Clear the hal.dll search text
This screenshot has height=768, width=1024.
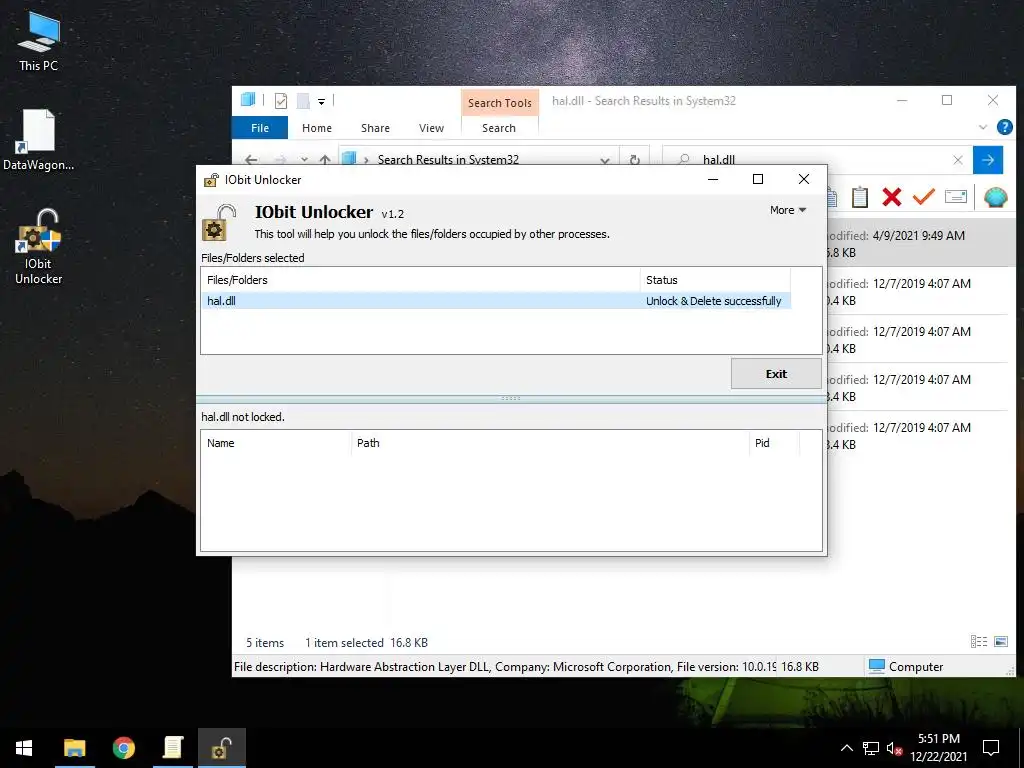[957, 159]
